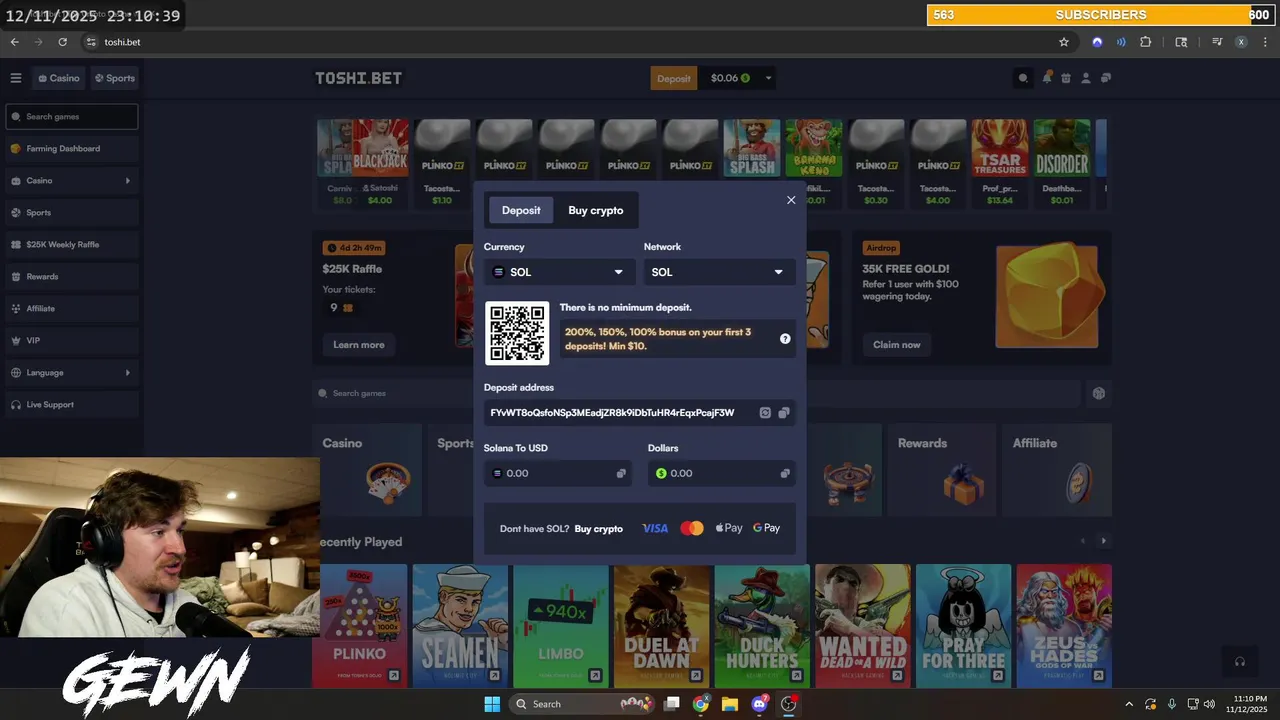Copy the Solana To USD amount
Viewport: 1280px width, 720px height.
(x=621, y=473)
